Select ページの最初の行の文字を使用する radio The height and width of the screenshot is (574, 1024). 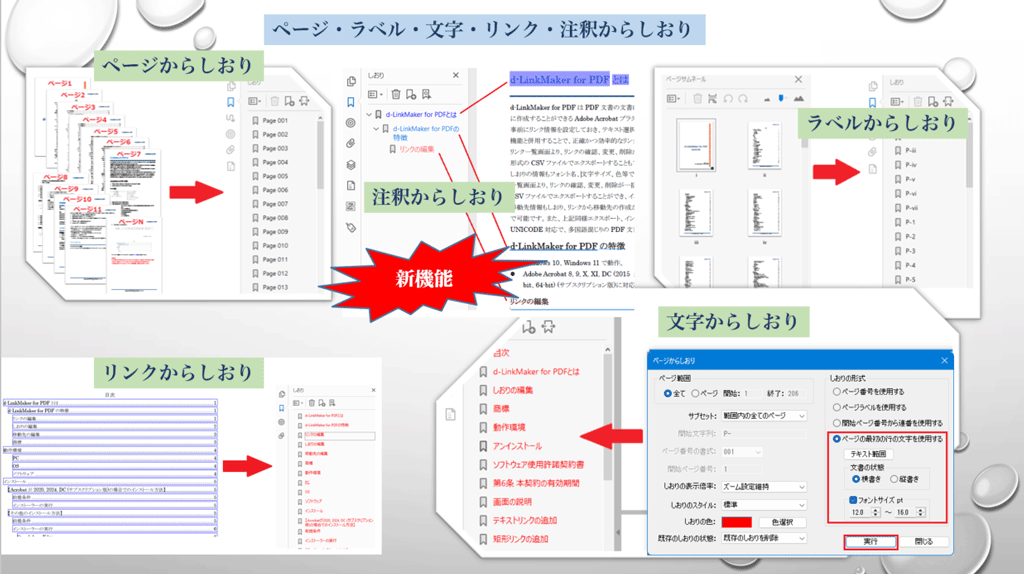[x=837, y=439]
